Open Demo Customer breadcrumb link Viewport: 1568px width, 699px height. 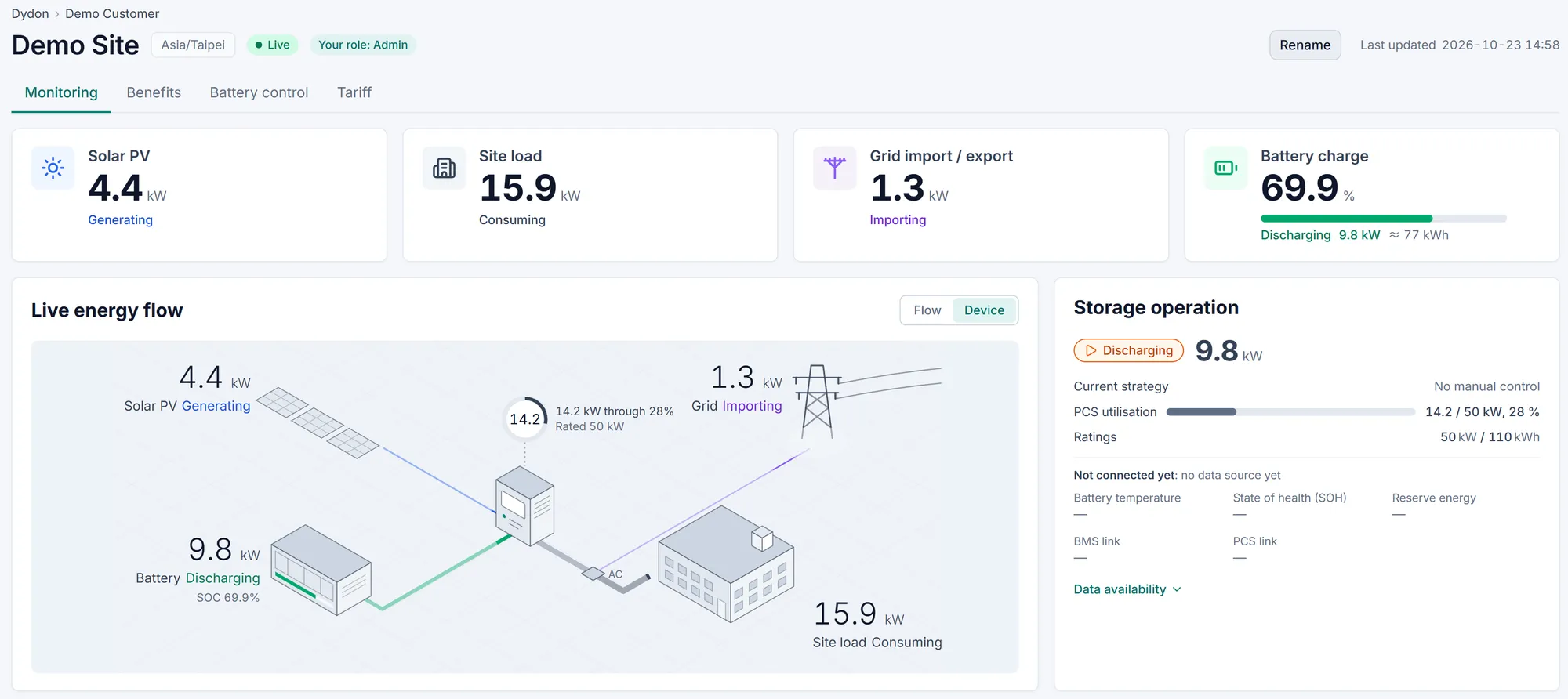point(112,13)
